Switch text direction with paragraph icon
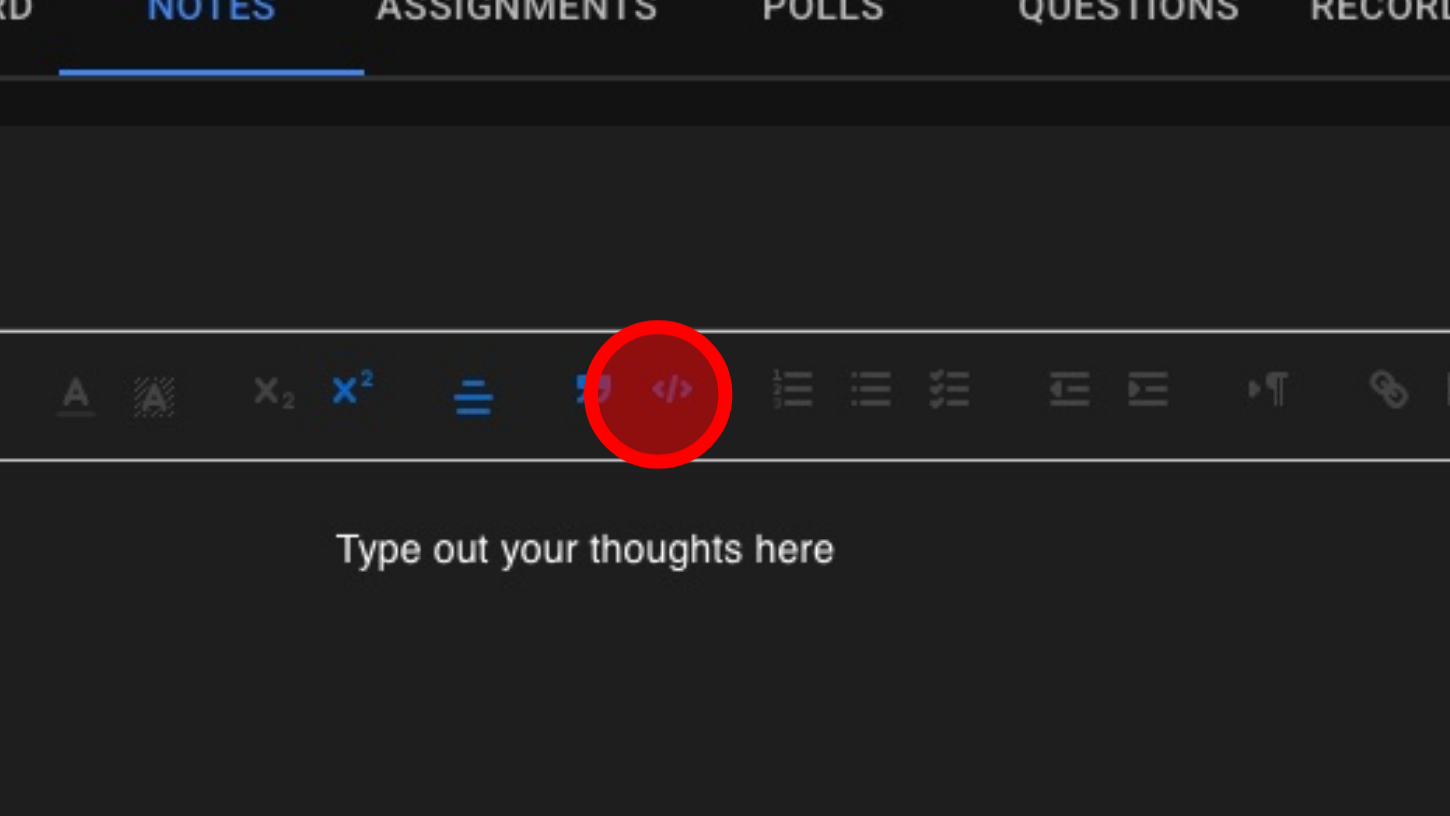The image size is (1450, 816). coord(1268,388)
